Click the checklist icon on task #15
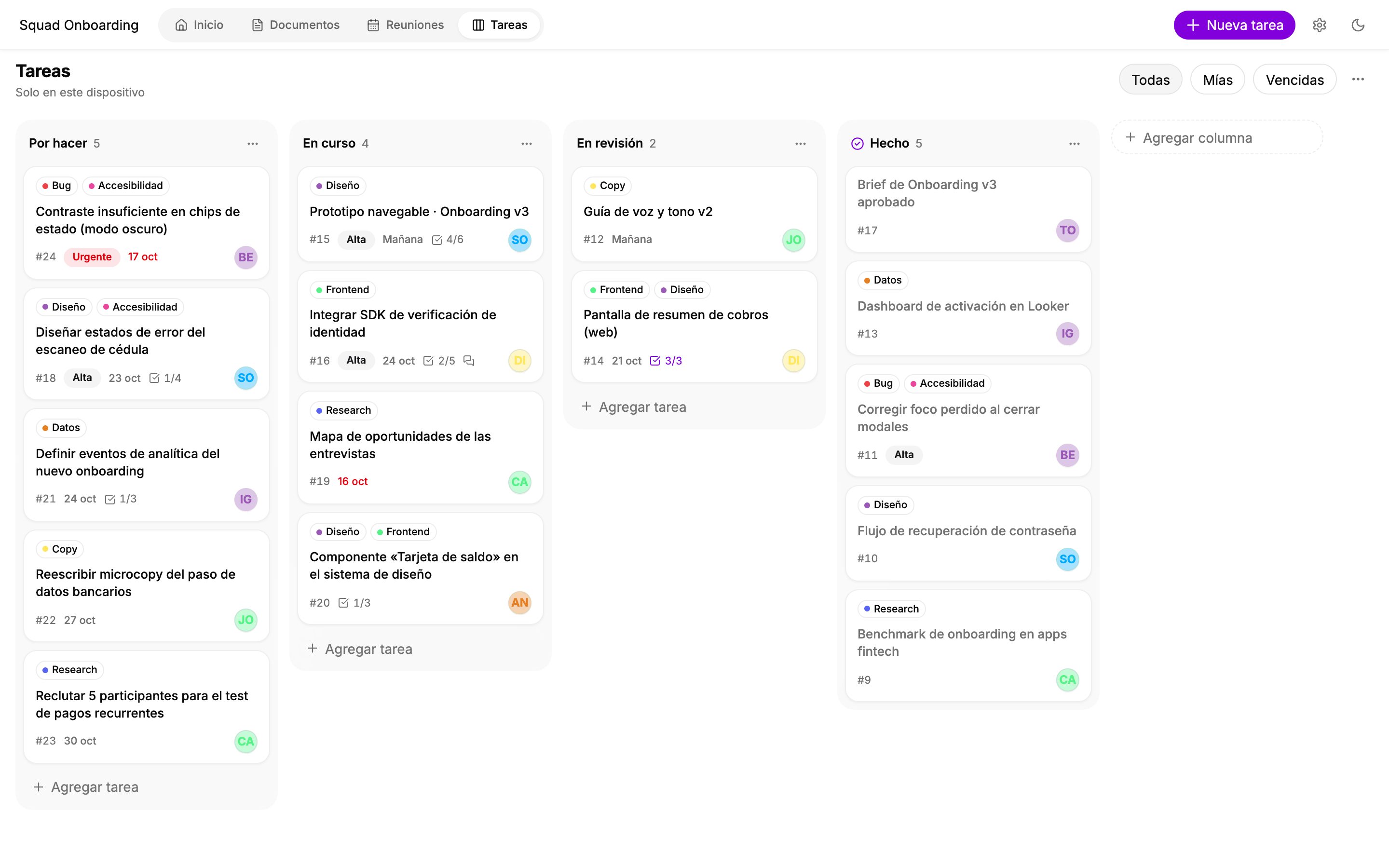This screenshot has height=868, width=1389. pyautogui.click(x=437, y=240)
